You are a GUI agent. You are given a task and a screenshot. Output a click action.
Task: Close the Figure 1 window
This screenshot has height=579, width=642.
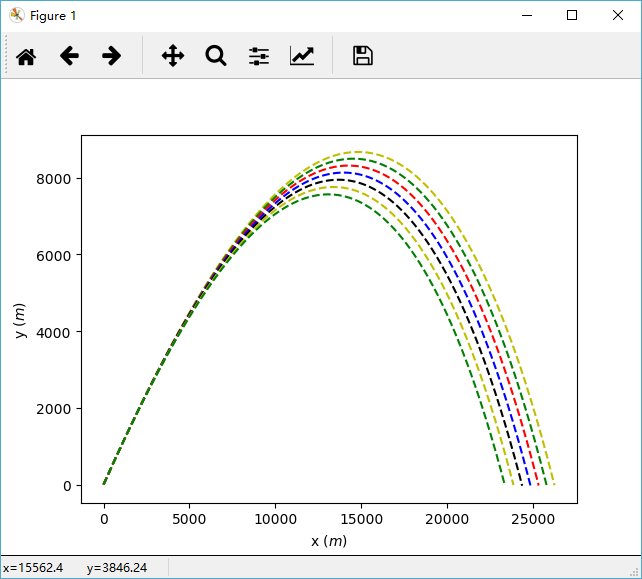pos(618,15)
